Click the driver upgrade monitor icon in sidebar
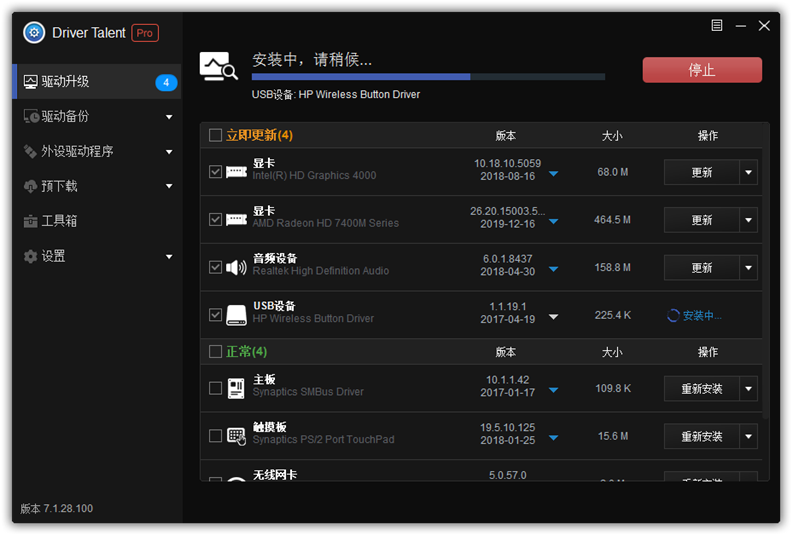This screenshot has height=535, width=792. pyautogui.click(x=30, y=82)
